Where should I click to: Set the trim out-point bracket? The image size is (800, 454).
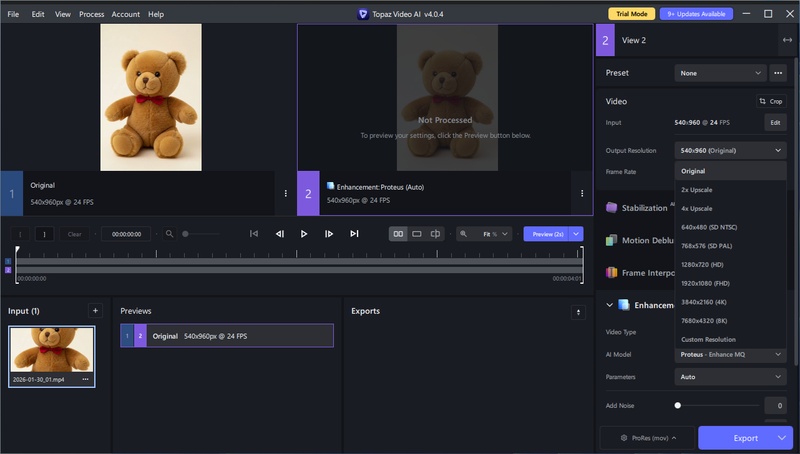tap(44, 234)
